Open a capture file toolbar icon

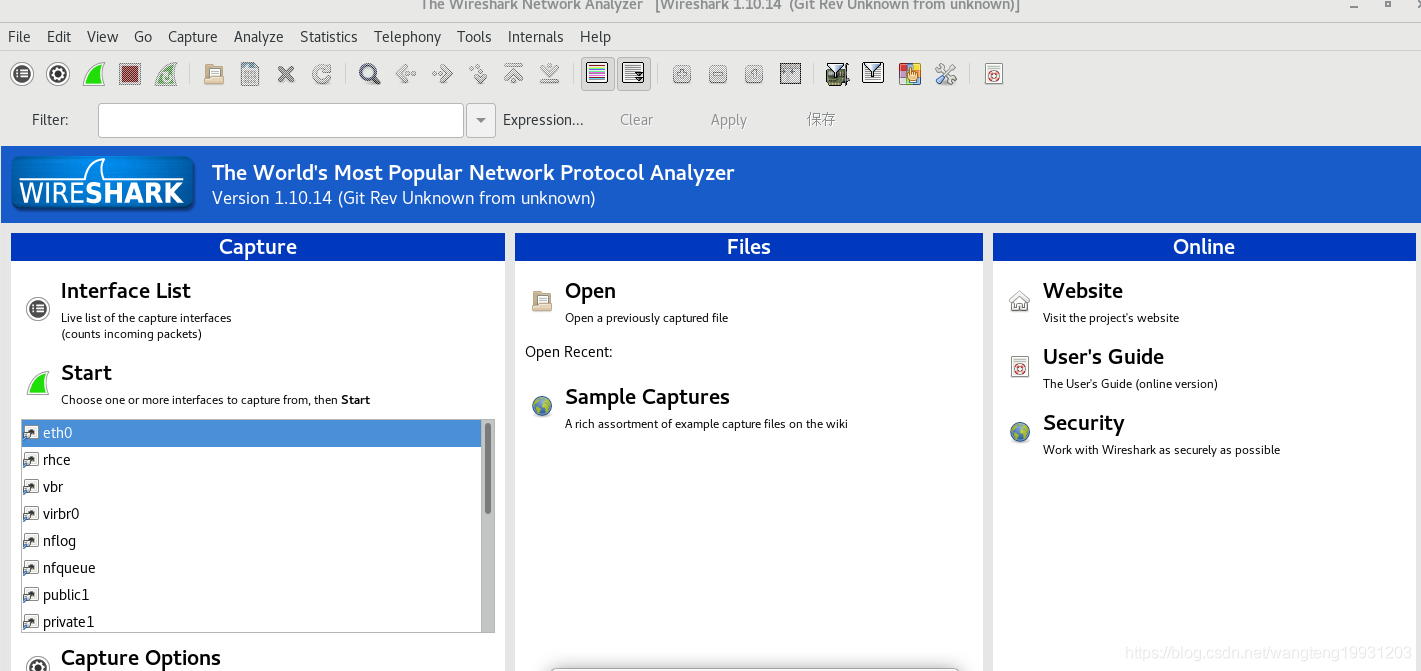point(213,74)
